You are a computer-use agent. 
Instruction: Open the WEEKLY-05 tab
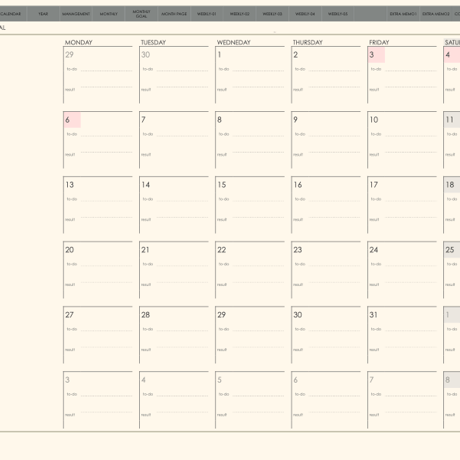(x=337, y=14)
